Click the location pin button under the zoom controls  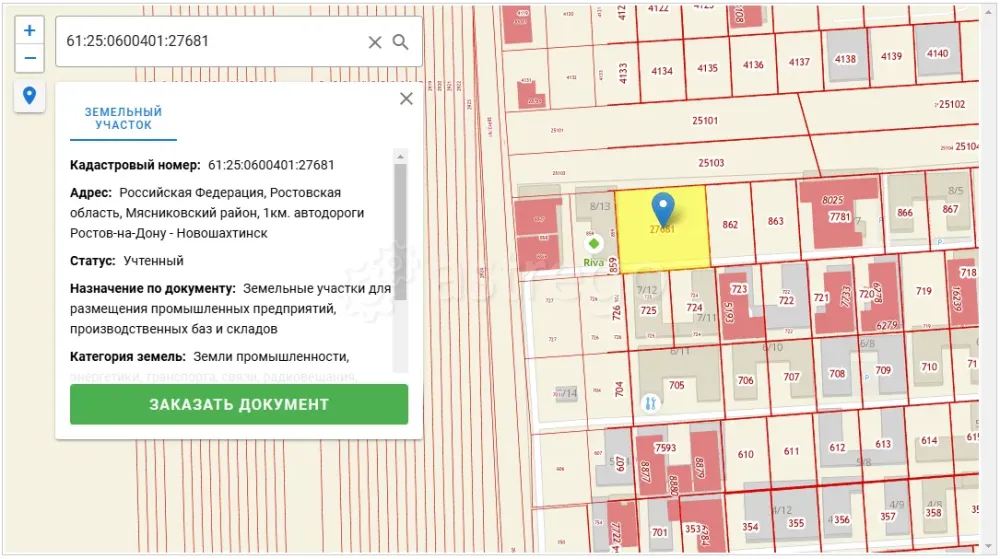(29, 96)
